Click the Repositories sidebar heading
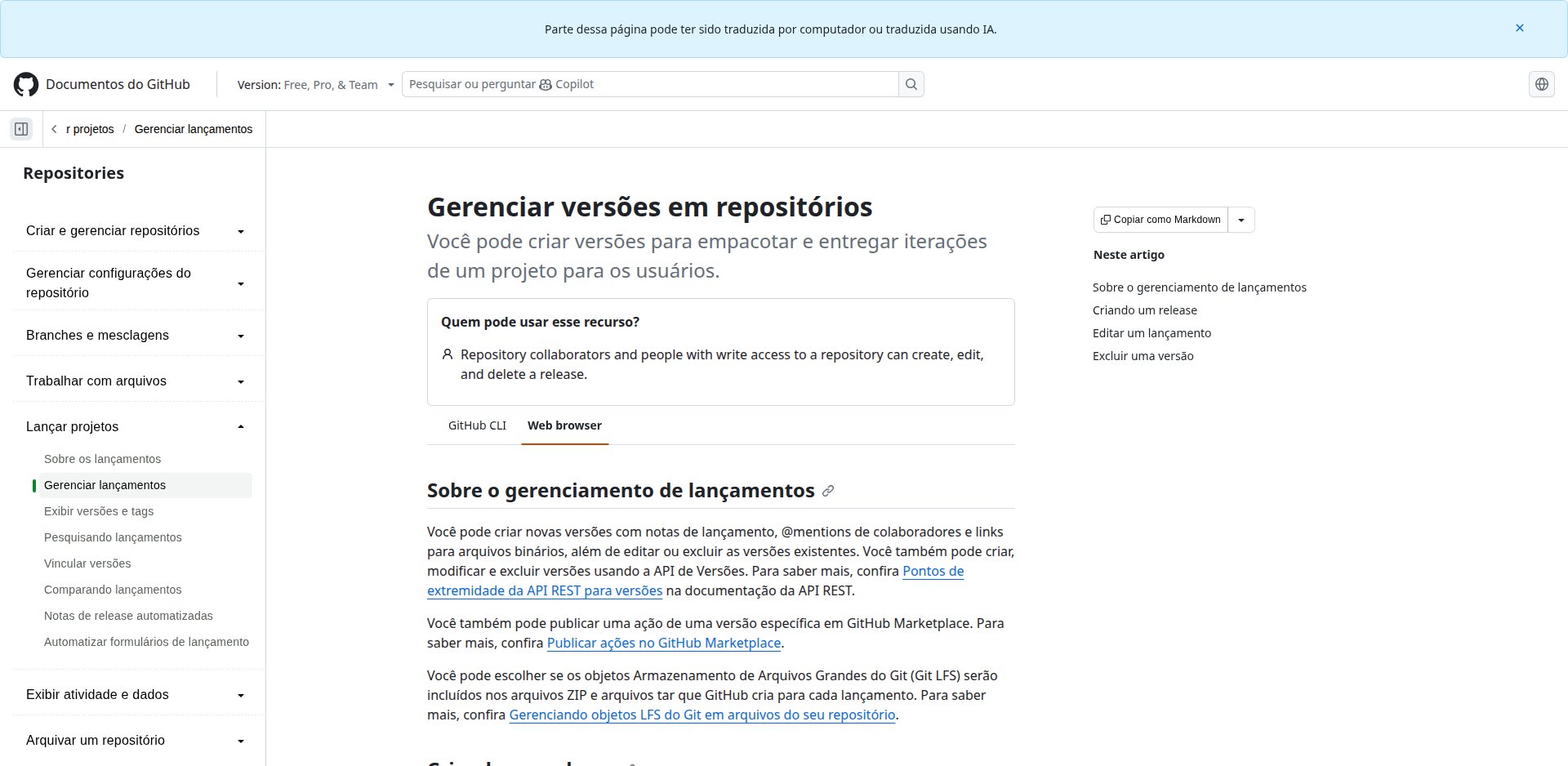Viewport: 1568px width, 766px height. point(73,173)
